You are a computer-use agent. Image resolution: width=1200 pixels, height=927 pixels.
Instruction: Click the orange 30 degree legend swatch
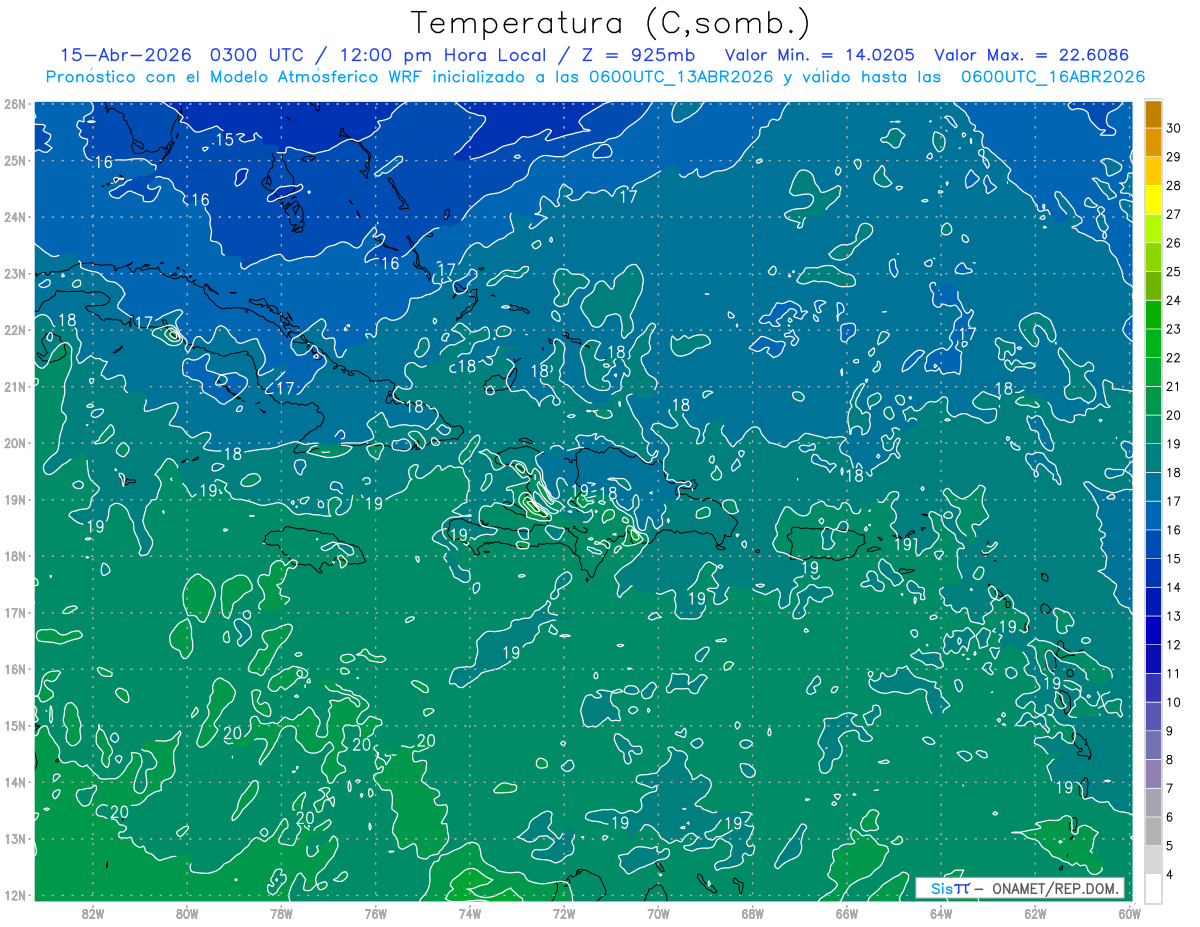[x=1153, y=115]
